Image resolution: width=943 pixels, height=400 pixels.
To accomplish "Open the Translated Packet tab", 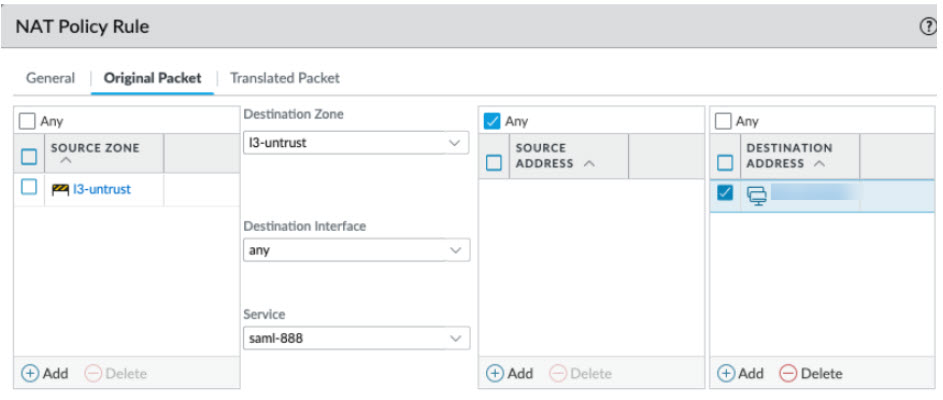I will [x=285, y=77].
